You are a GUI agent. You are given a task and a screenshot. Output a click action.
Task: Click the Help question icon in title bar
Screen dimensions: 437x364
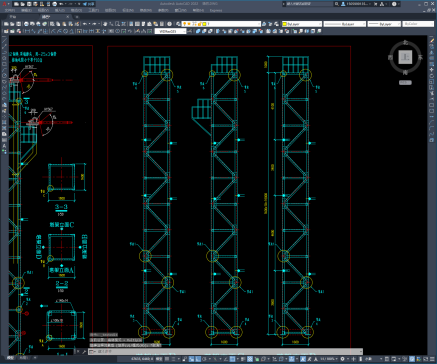[x=394, y=4]
